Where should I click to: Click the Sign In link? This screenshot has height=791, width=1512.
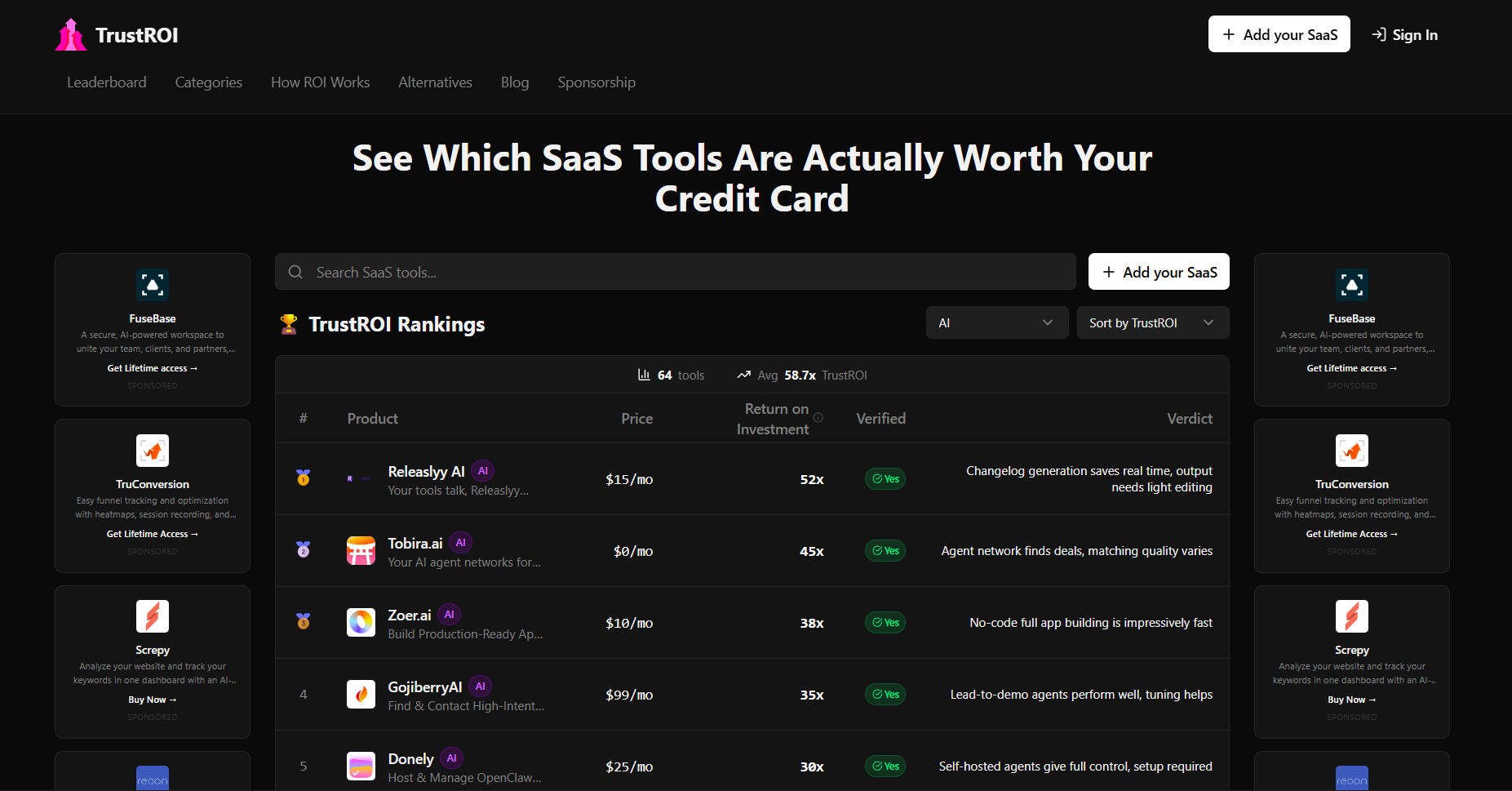coord(1404,34)
